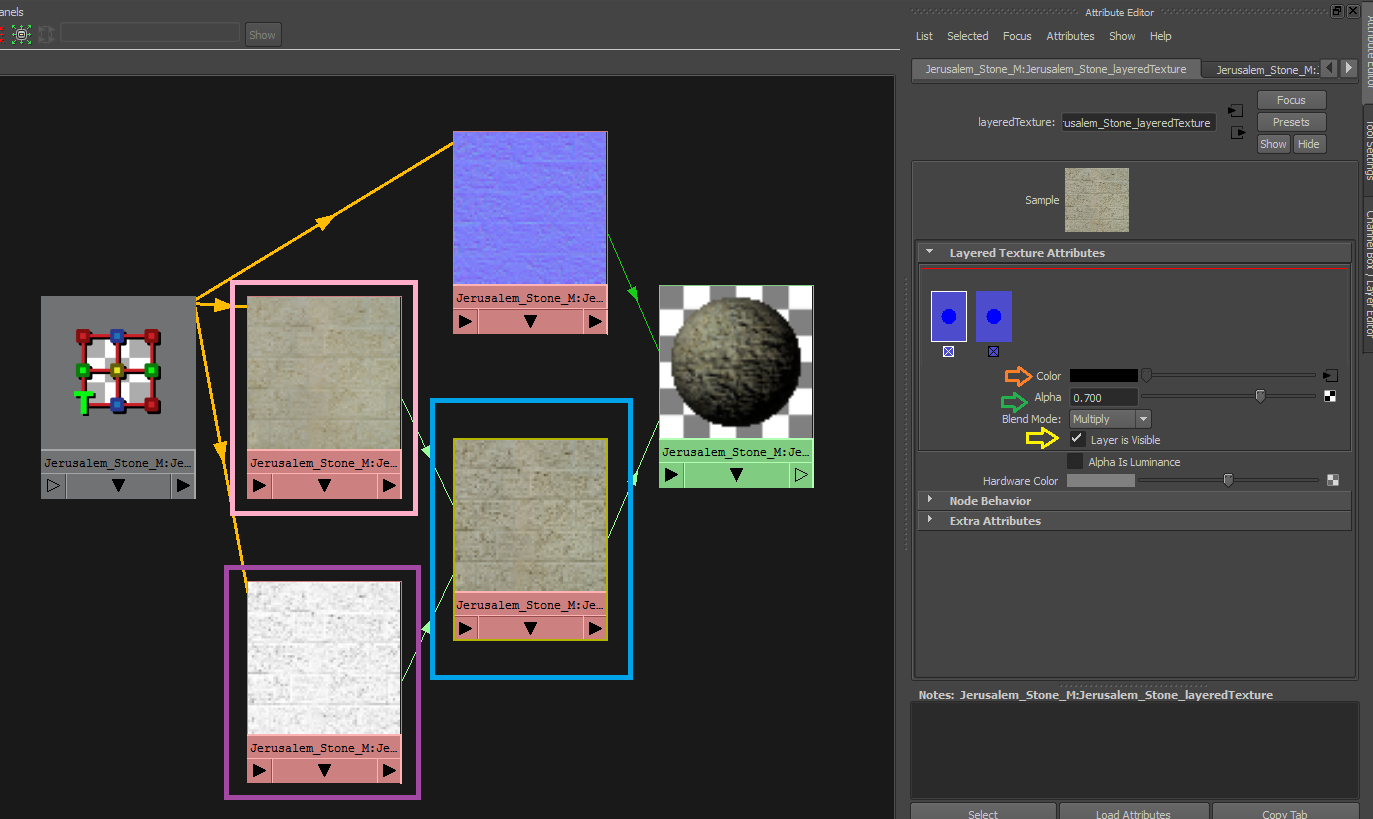The height and width of the screenshot is (819, 1373).
Task: Collapse the Layered Texture Attributes section
Action: point(929,253)
